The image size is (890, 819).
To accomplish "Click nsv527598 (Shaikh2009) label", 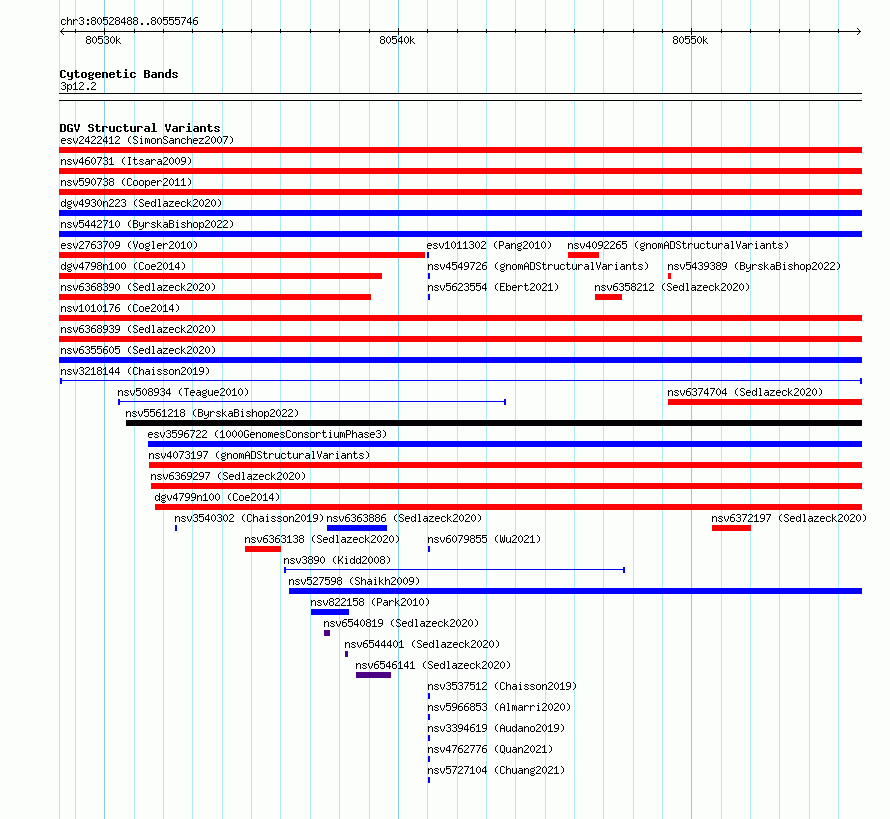I will pyautogui.click(x=354, y=581).
